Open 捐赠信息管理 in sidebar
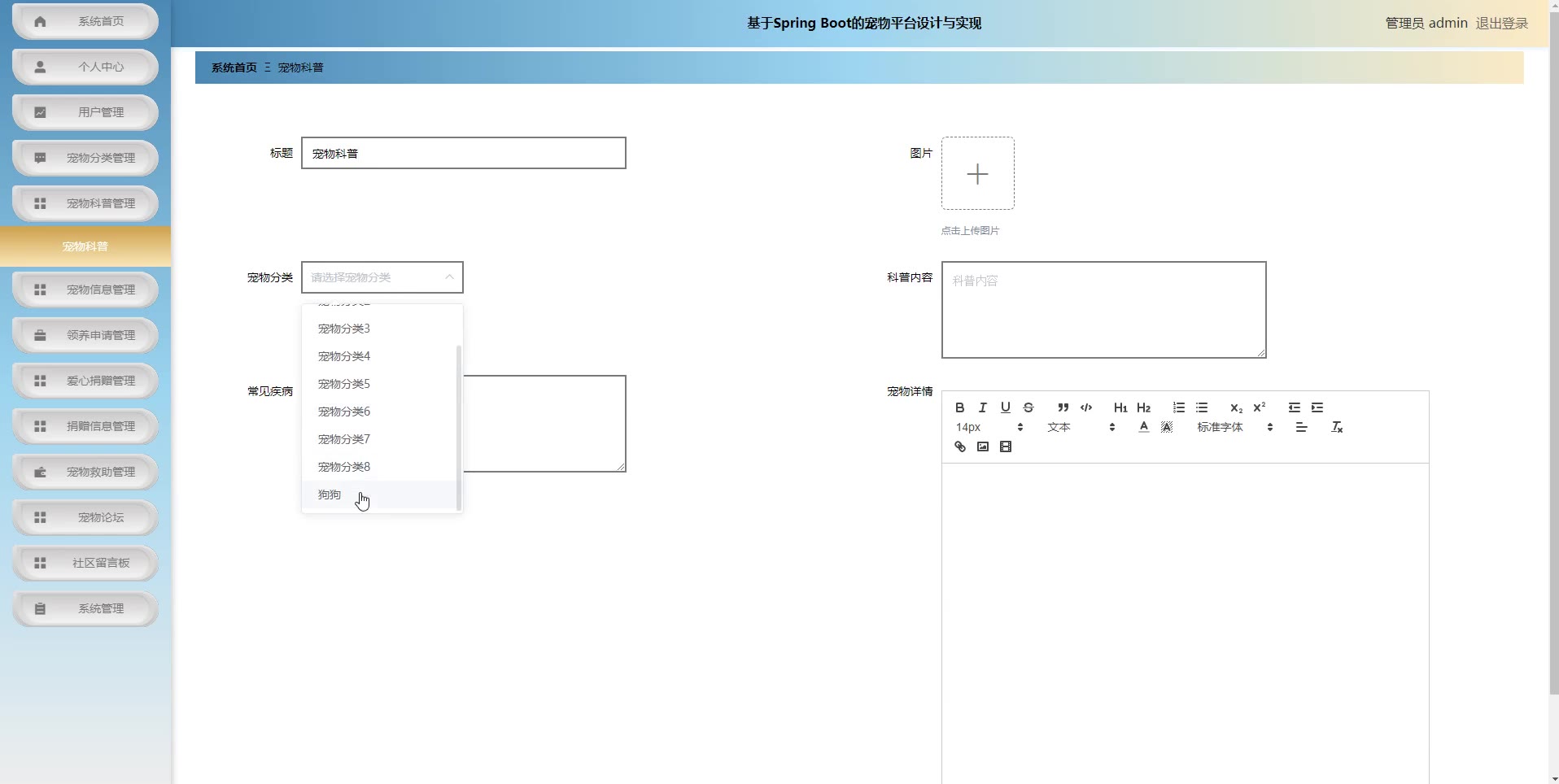The image size is (1559, 784). point(85,426)
